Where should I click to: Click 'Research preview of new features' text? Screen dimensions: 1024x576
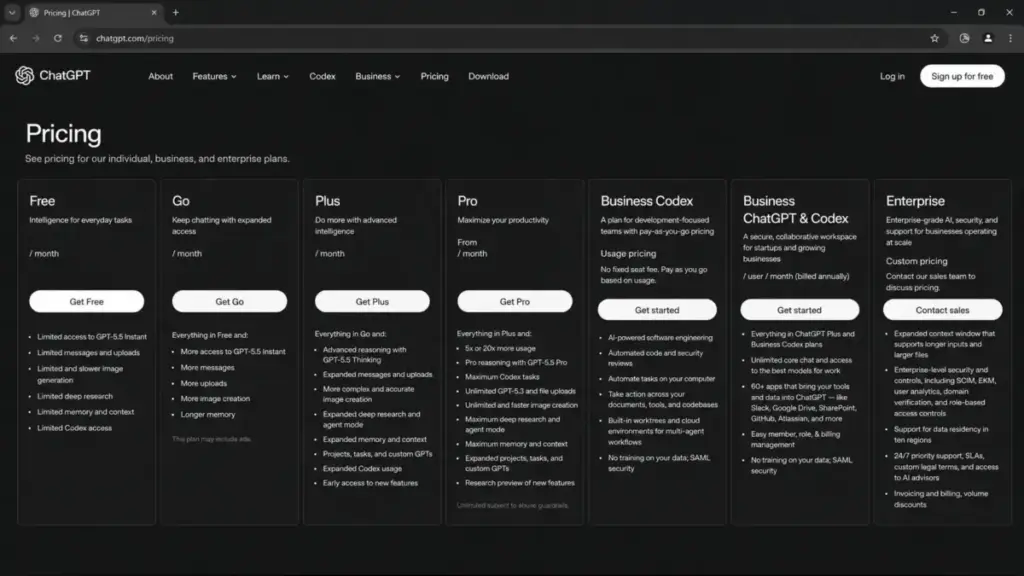(520, 483)
